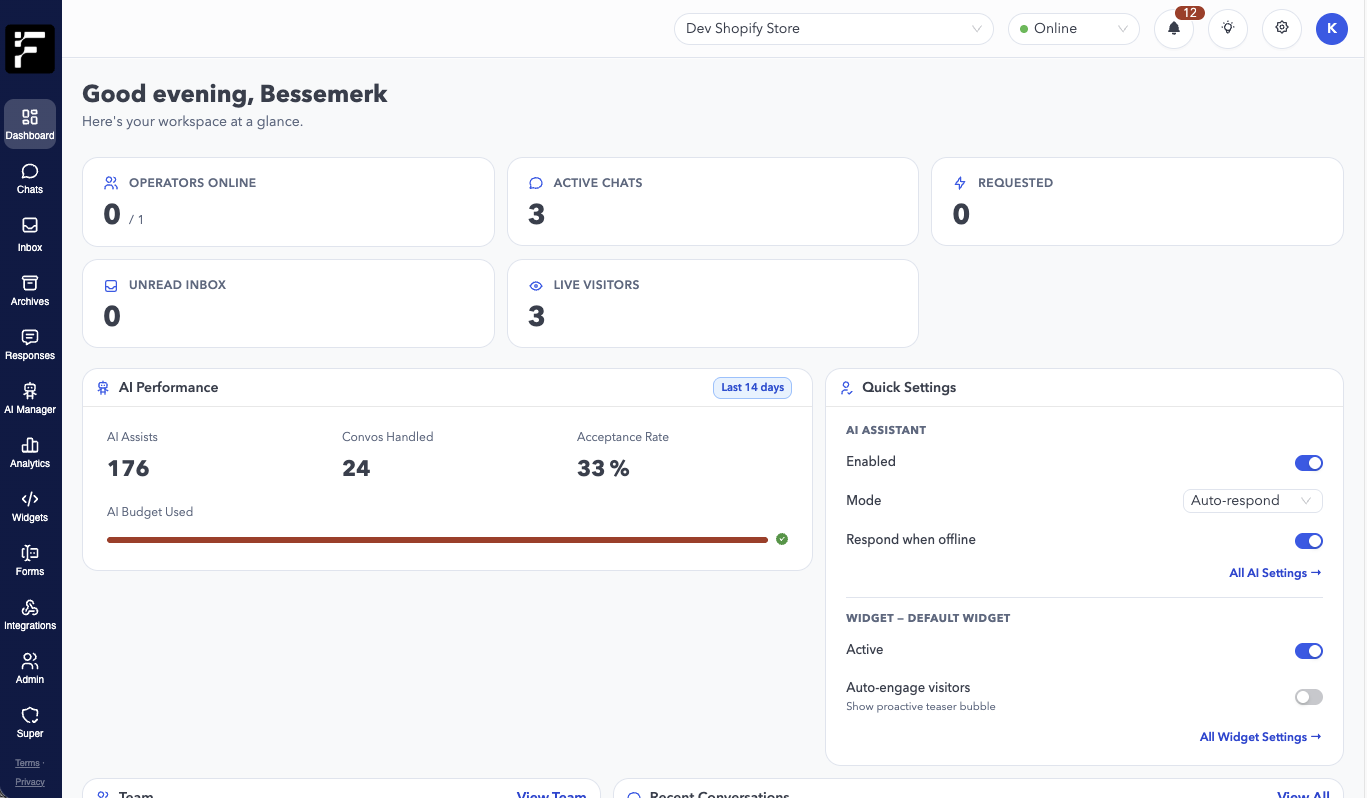
Task: Open the AI Mode Auto-respond dropdown
Action: [1252, 500]
